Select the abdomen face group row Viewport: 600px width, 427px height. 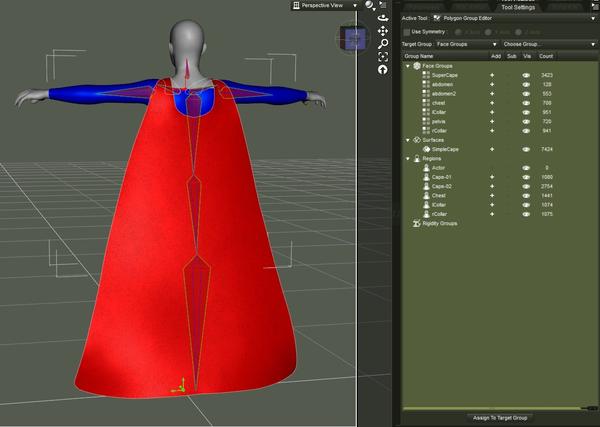(499, 85)
